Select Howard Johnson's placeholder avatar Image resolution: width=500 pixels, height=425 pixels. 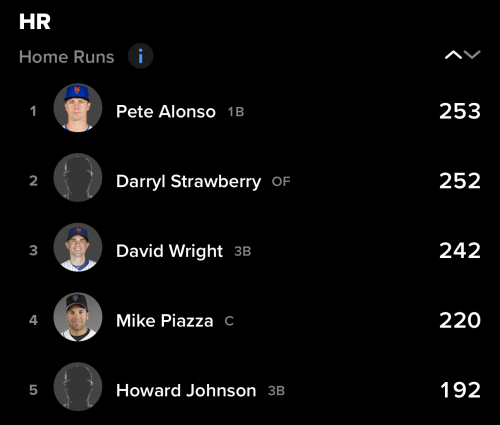point(78,387)
